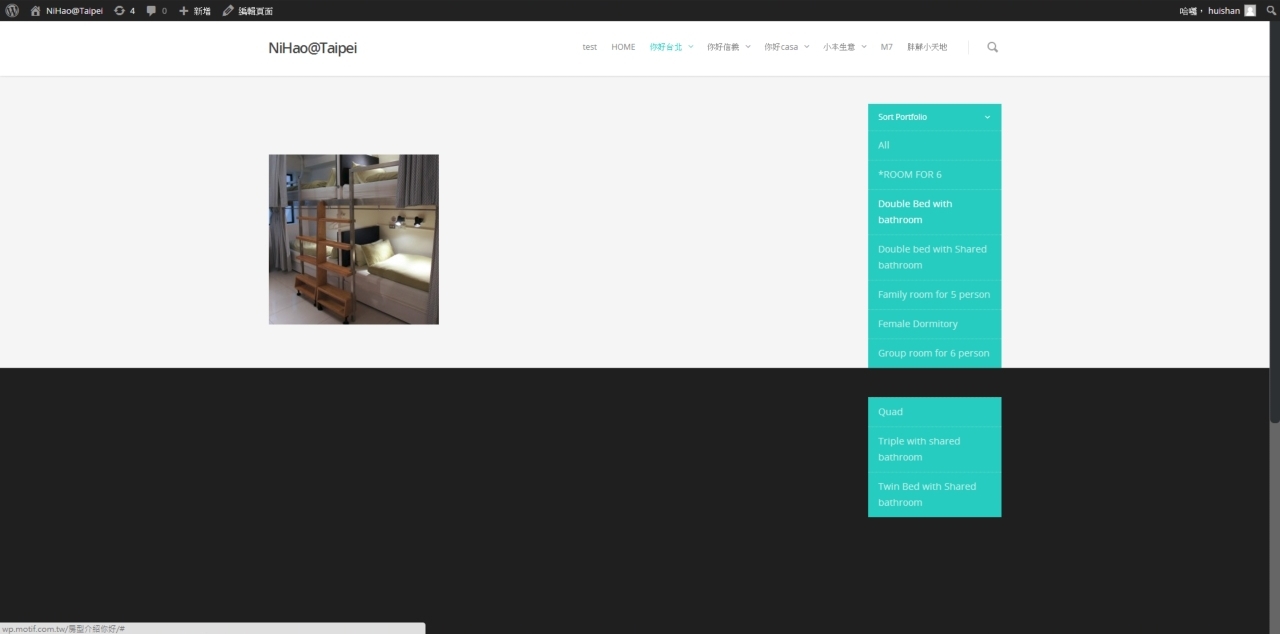Screen dimensions: 1280x634
Task: Click the header search magnifier icon
Action: click(x=992, y=47)
